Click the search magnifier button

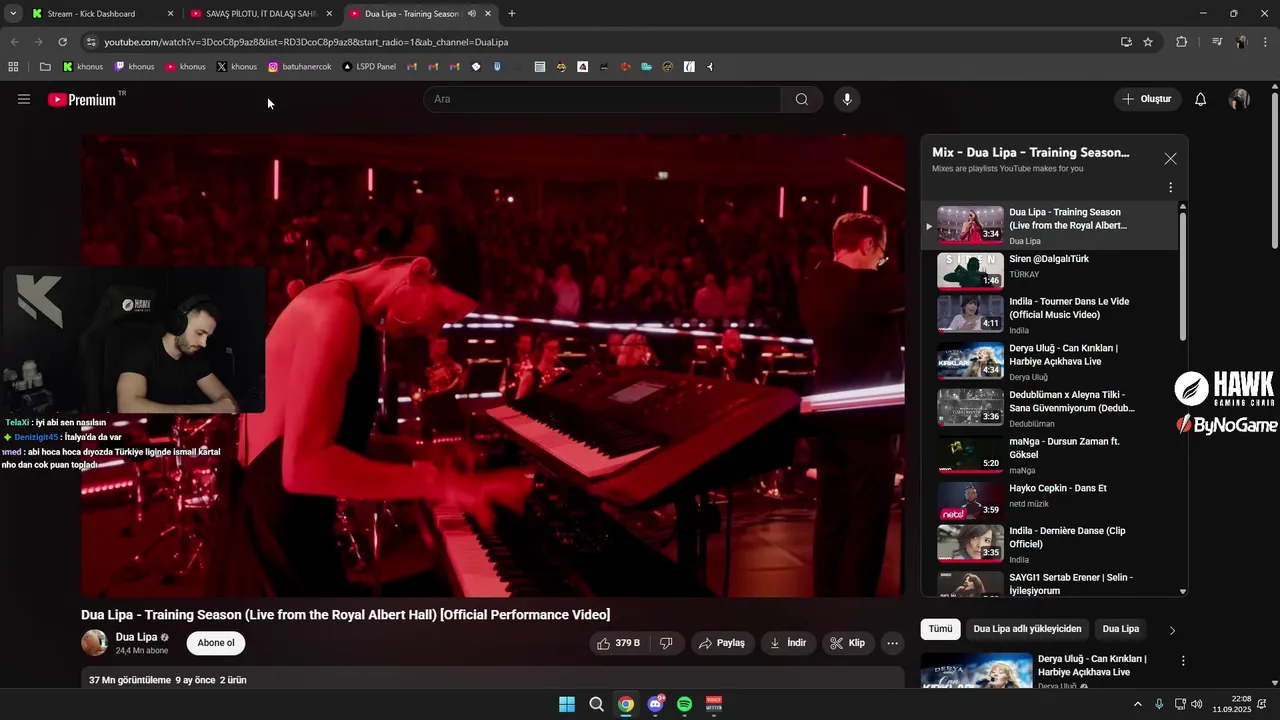pyautogui.click(x=802, y=99)
